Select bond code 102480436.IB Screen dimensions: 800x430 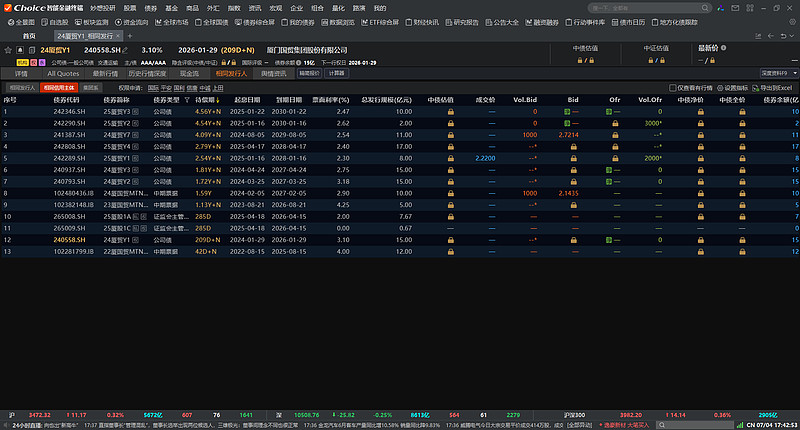pyautogui.click(x=73, y=193)
